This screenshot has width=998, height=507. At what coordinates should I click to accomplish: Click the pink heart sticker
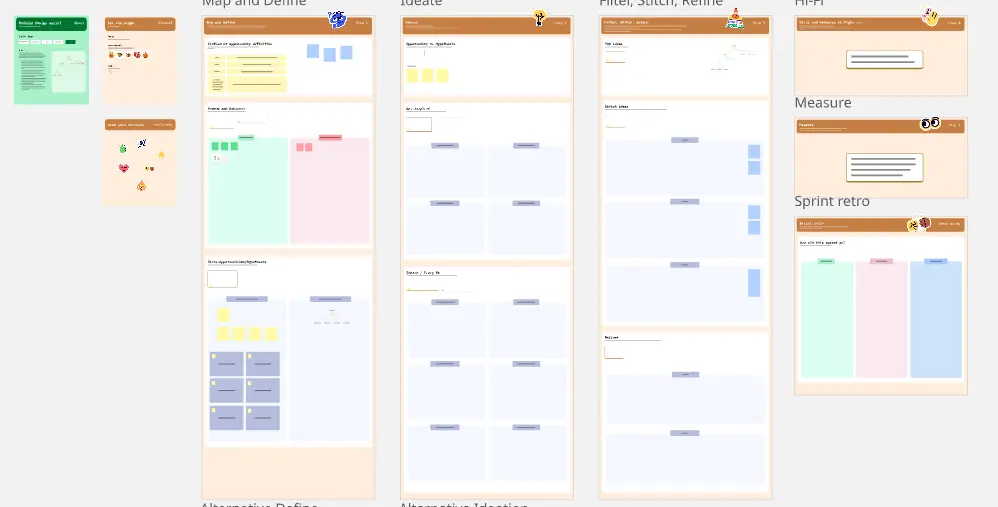[124, 168]
